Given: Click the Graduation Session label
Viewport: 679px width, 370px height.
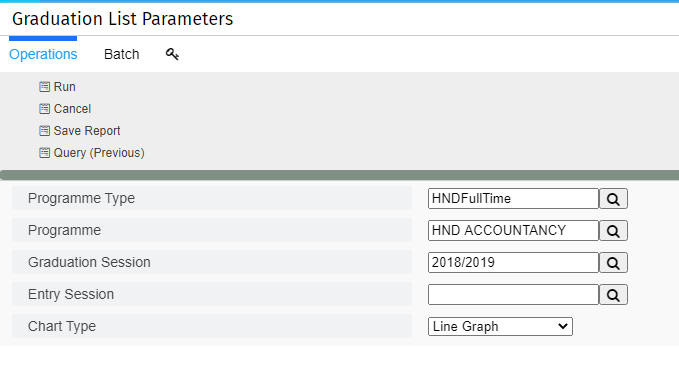Looking at the screenshot, I should [89, 263].
